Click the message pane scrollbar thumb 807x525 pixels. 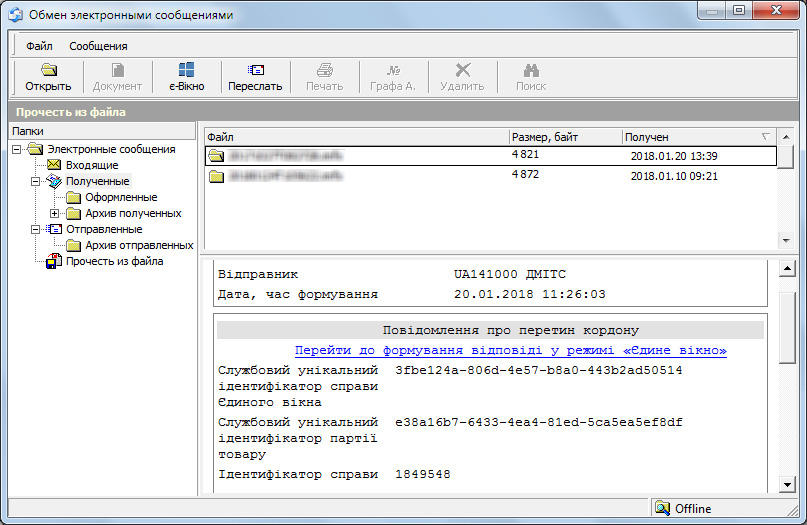click(x=787, y=328)
